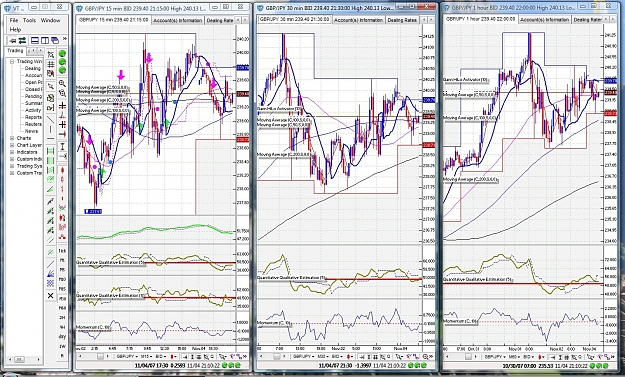
Task: Open Account(s) Information tab in 1 hour window
Action: click(x=544, y=20)
